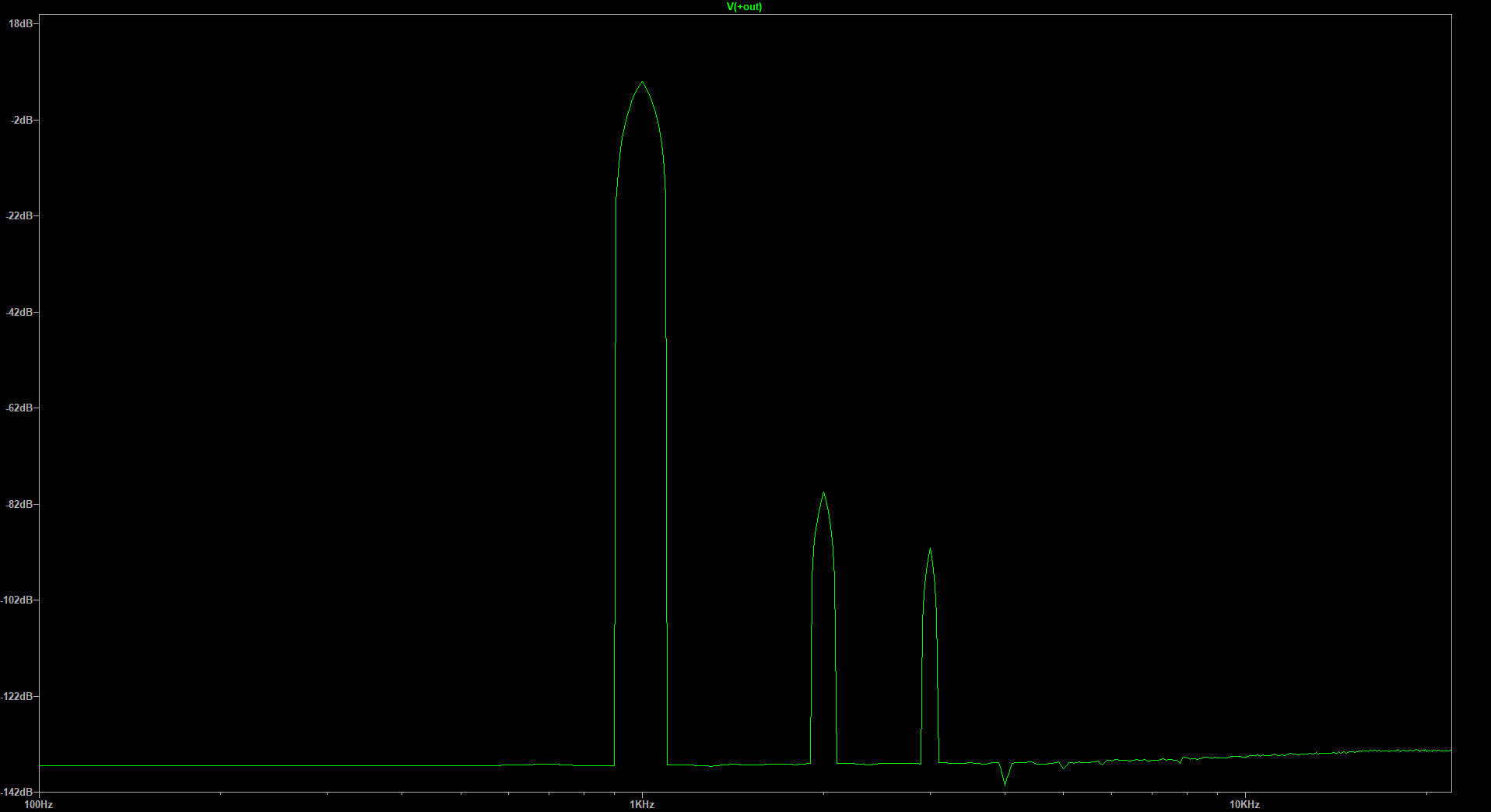
Task: Click the second harmonic peak top
Action: tap(823, 493)
